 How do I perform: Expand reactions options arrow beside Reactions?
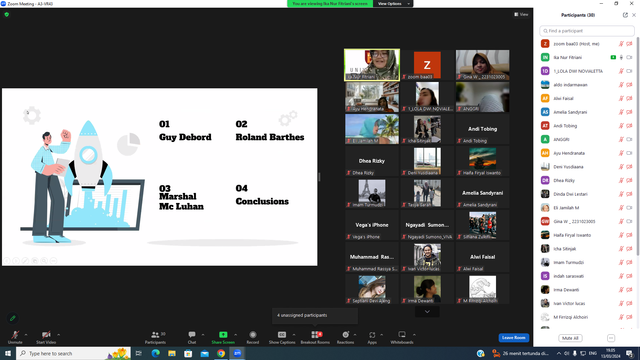tap(355, 335)
